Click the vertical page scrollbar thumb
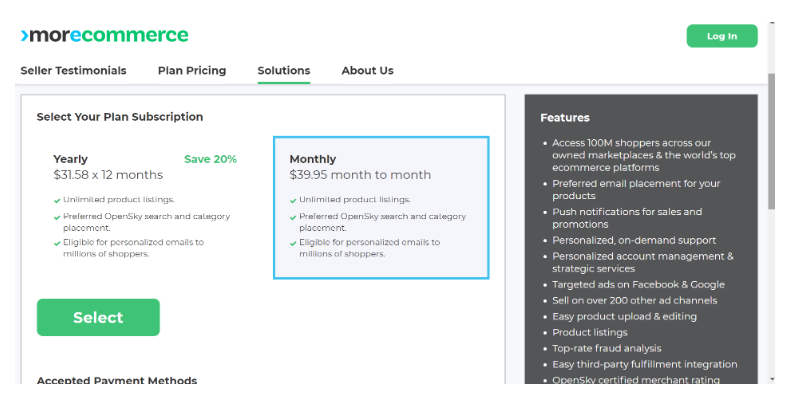Screen dimensions: 790x413 [x=771, y=141]
